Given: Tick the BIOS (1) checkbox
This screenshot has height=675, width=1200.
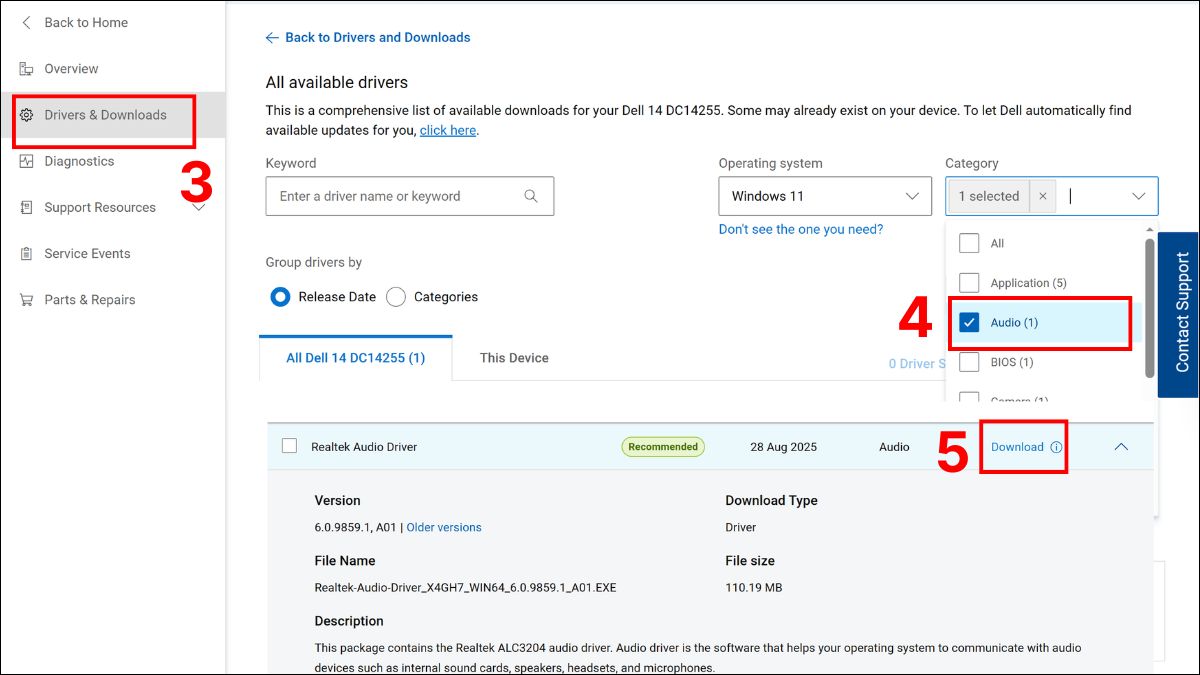Looking at the screenshot, I should (x=969, y=362).
